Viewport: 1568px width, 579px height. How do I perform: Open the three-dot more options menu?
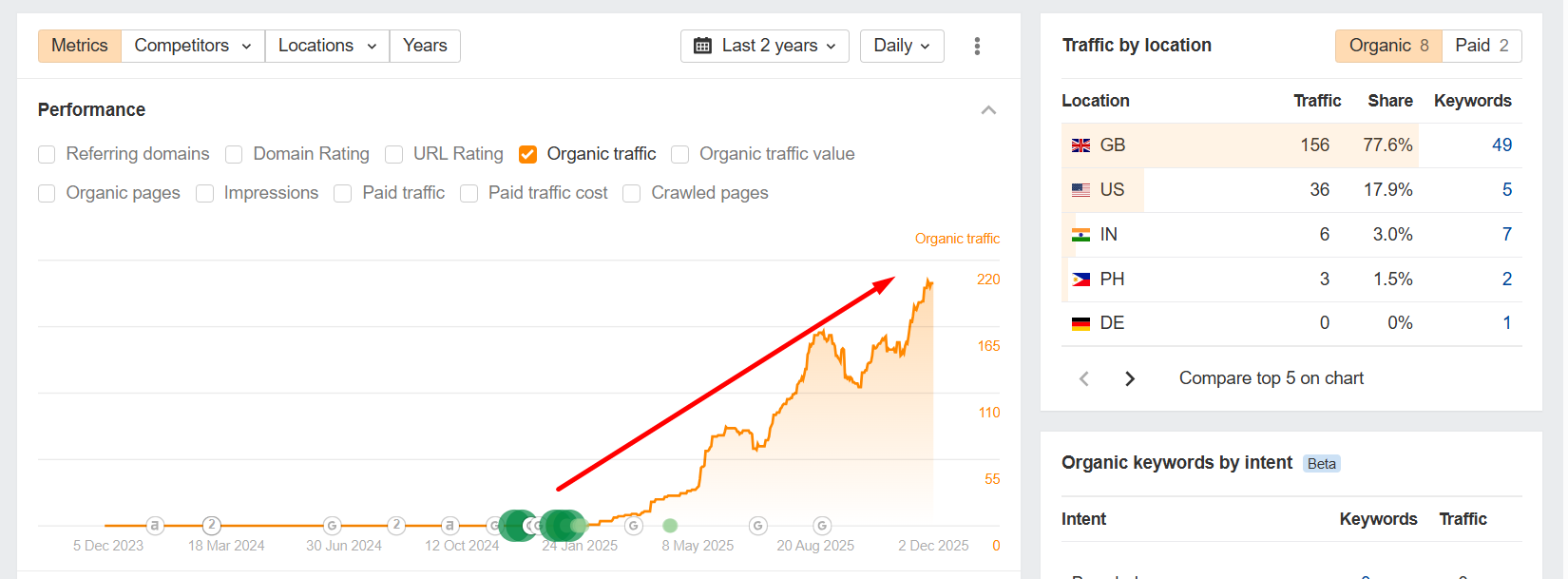977,46
